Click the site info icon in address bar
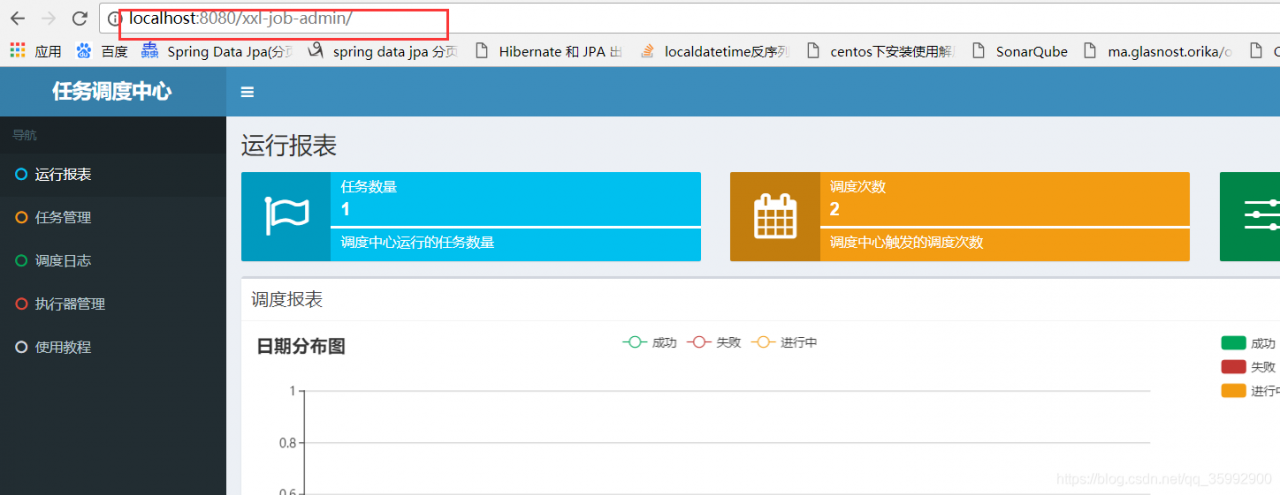 click(114, 19)
